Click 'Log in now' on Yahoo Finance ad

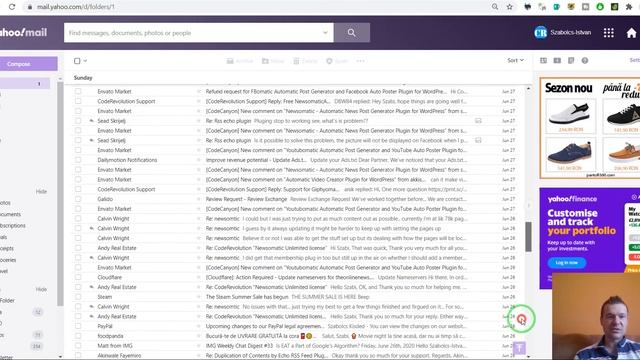click(567, 262)
